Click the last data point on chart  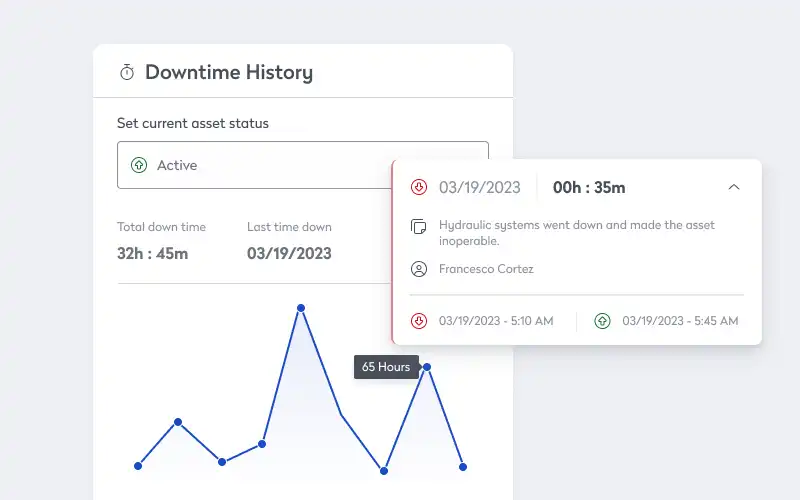(462, 466)
